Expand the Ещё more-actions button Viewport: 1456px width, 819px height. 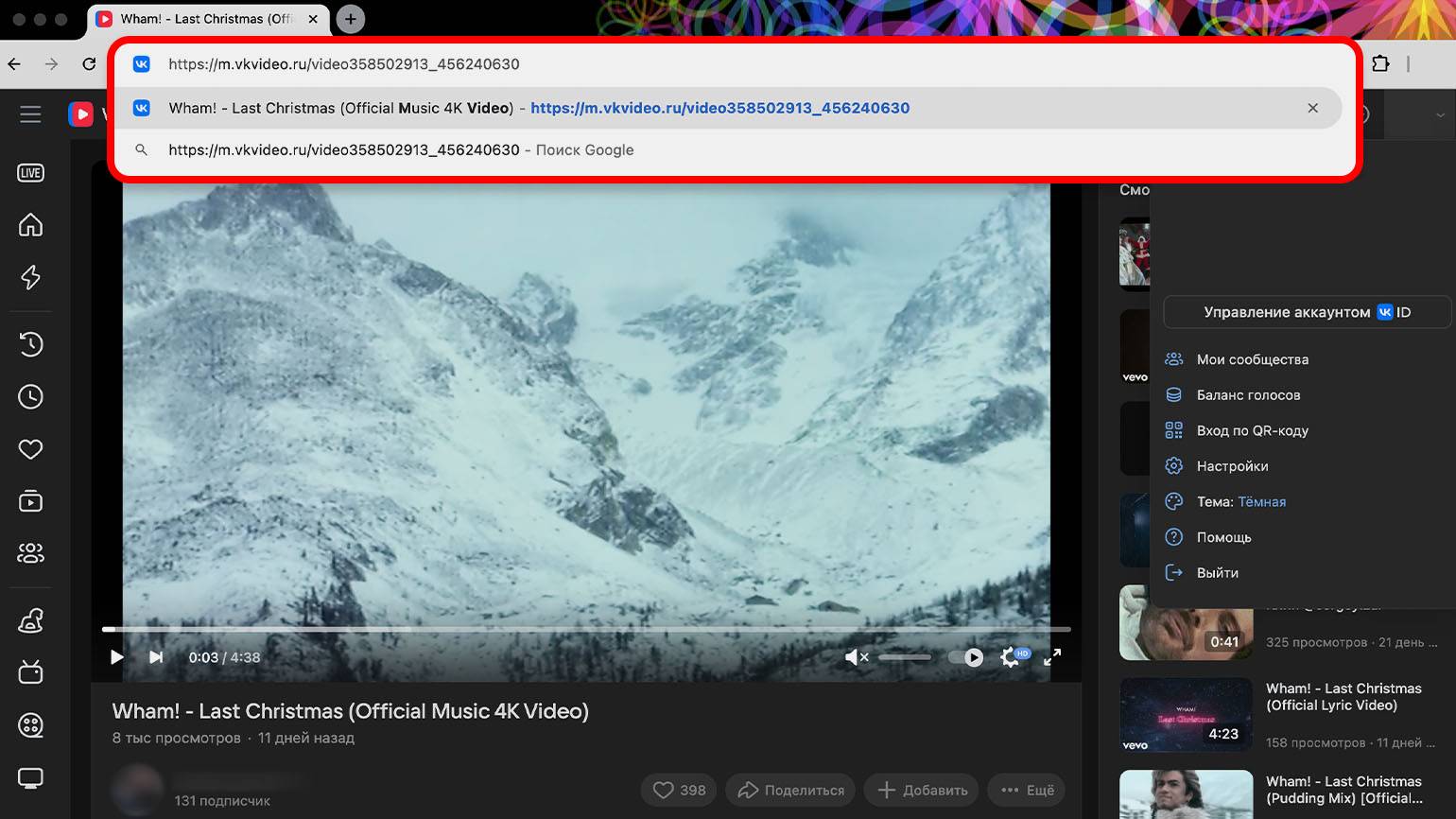pyautogui.click(x=1027, y=790)
